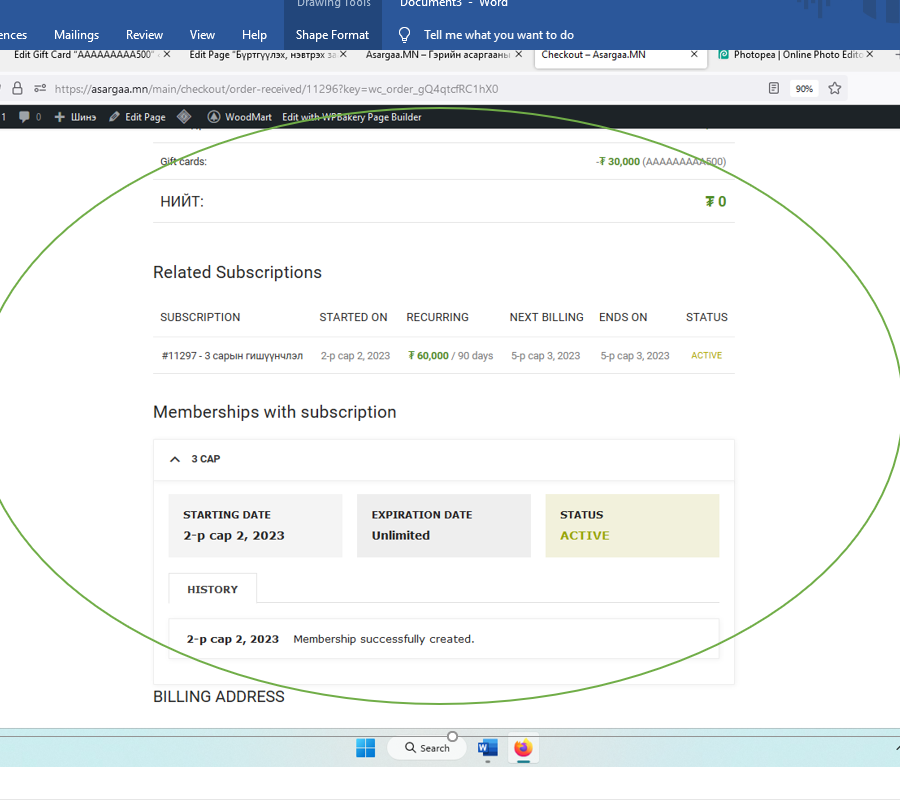Open the Windows Start menu
Image resolution: width=900 pixels, height=800 pixels.
click(x=366, y=748)
